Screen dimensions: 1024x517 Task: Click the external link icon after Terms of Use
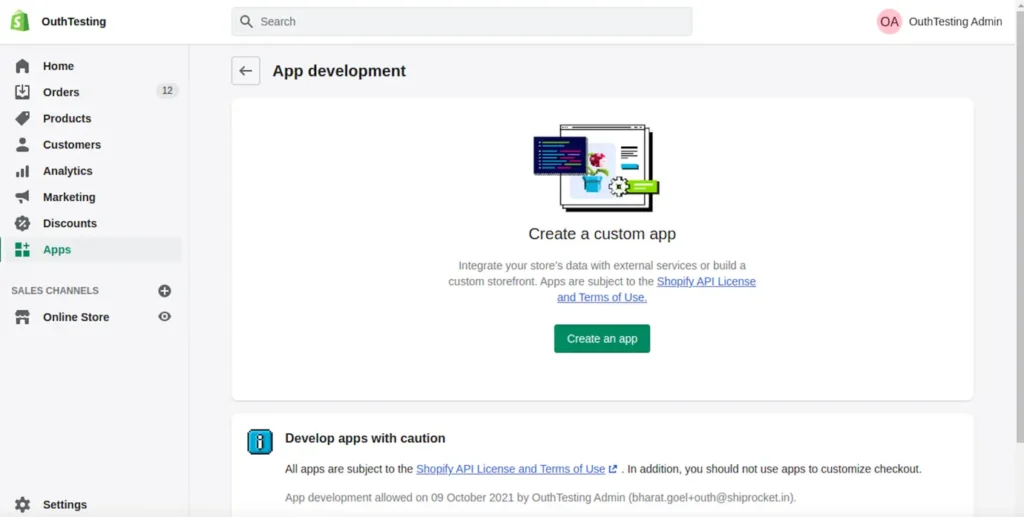[x=613, y=469]
